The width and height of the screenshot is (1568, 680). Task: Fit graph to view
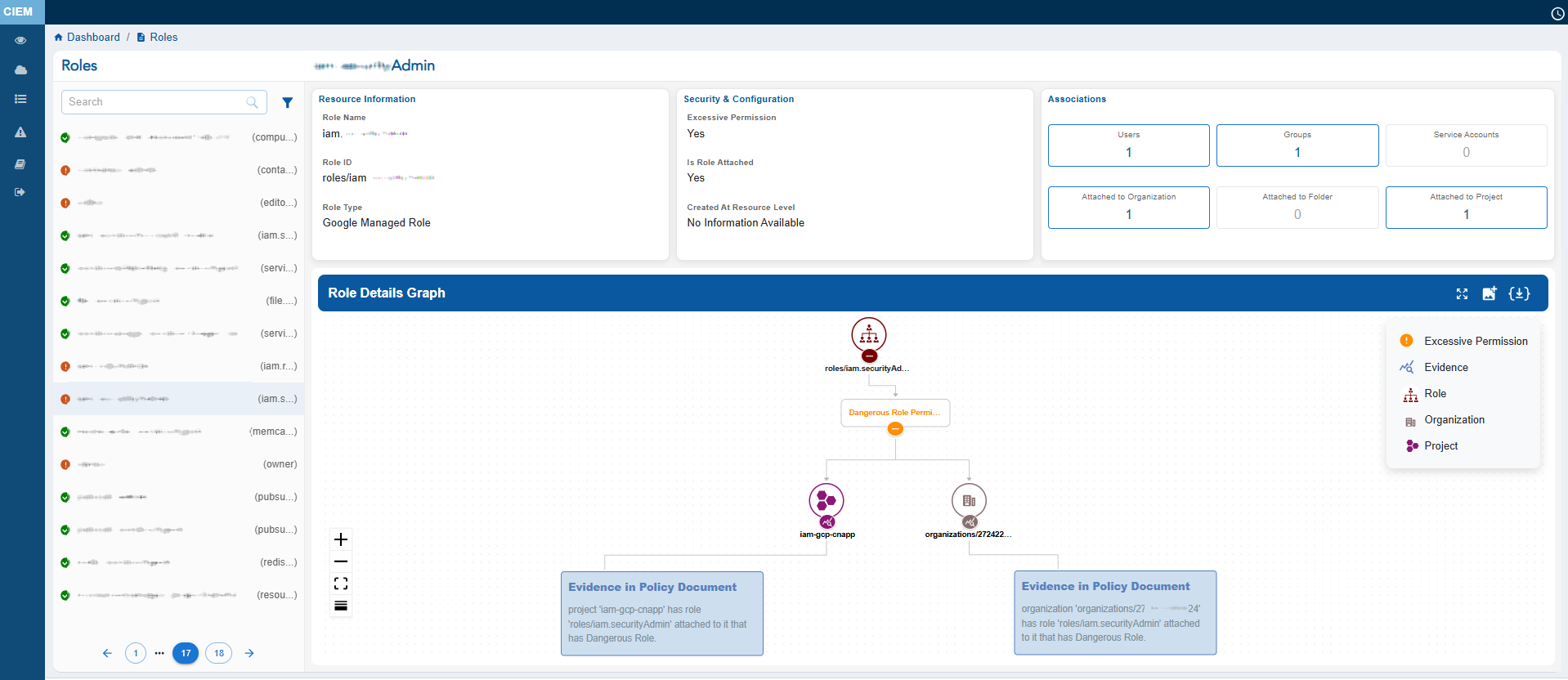coord(341,584)
